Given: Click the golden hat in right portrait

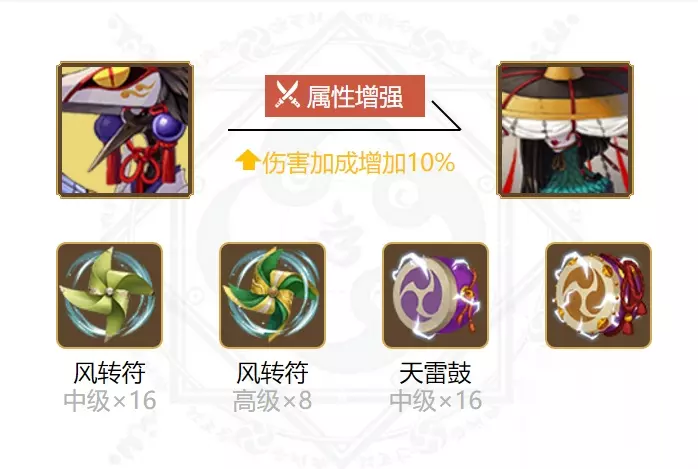Looking at the screenshot, I should coord(565,95).
